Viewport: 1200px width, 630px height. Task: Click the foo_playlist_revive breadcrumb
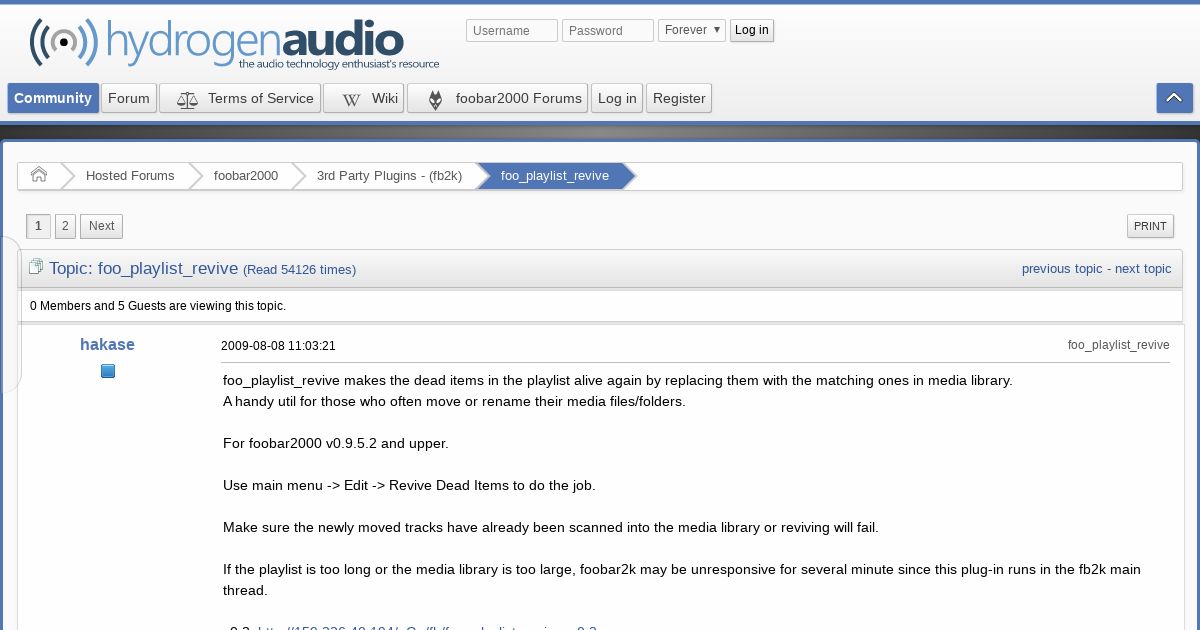(555, 176)
